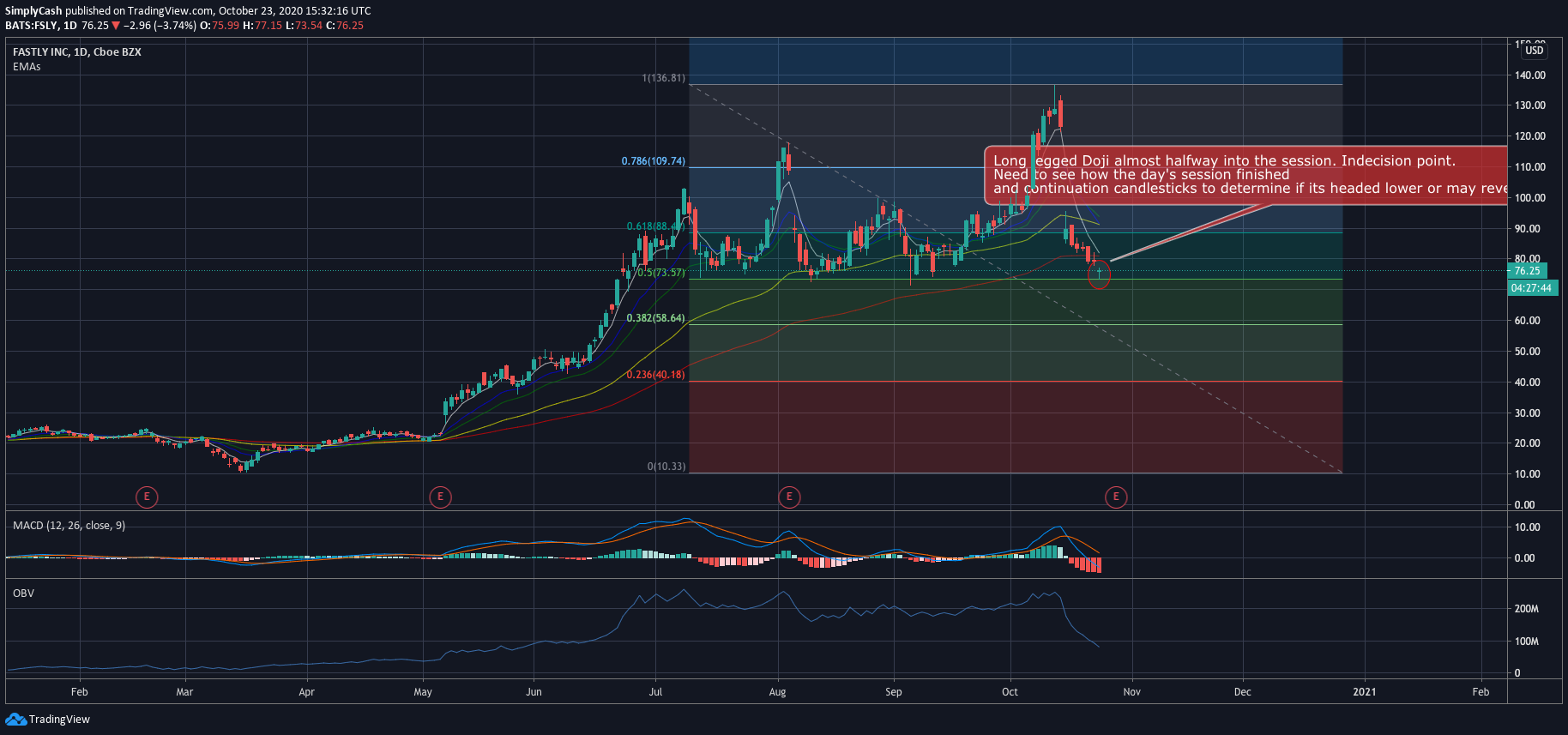Screen dimensions: 1568x735
Task: Click the 0(10.33) Fibonacci level label
Action: click(x=666, y=467)
